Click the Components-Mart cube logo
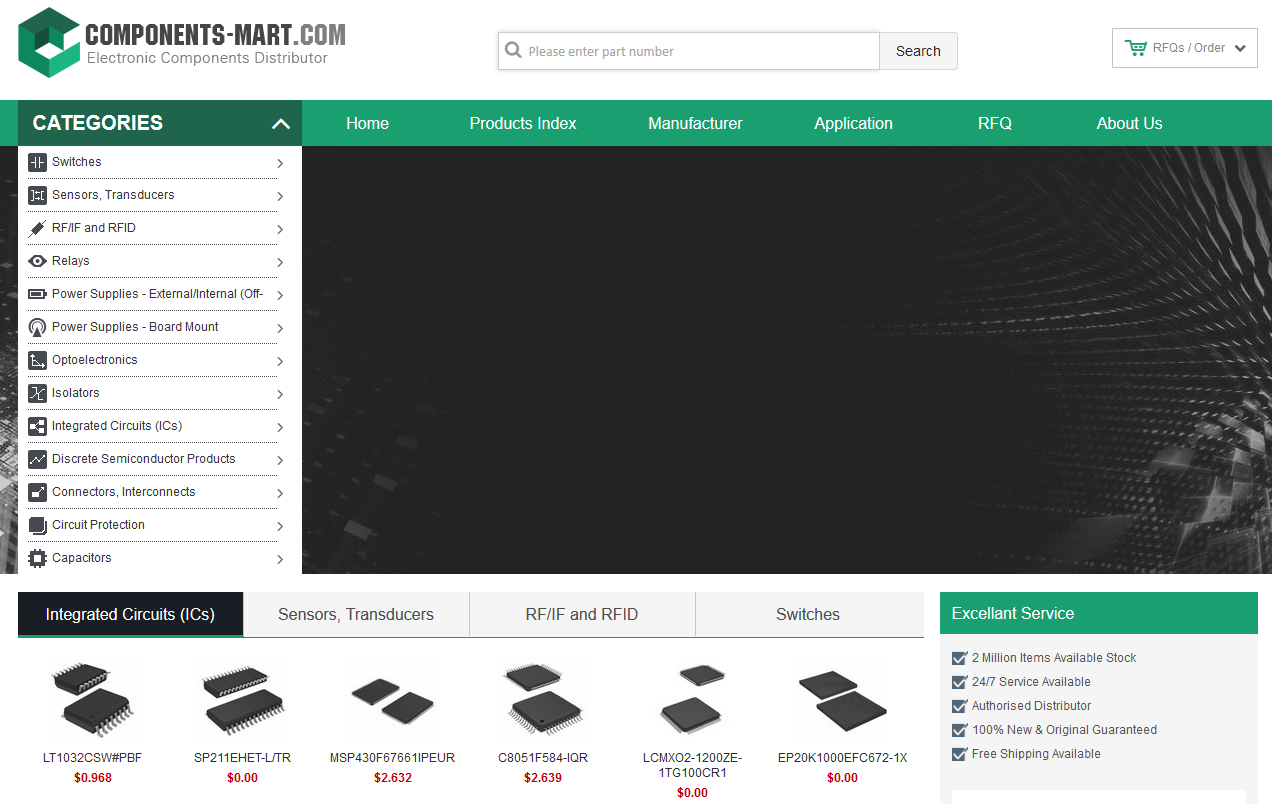The image size is (1272, 804). coord(49,43)
